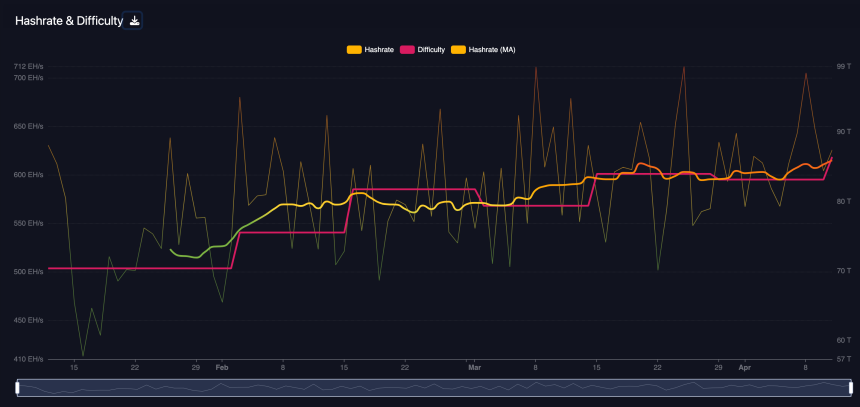
Task: Click the Mar label on the x-axis
Action: pos(474,367)
